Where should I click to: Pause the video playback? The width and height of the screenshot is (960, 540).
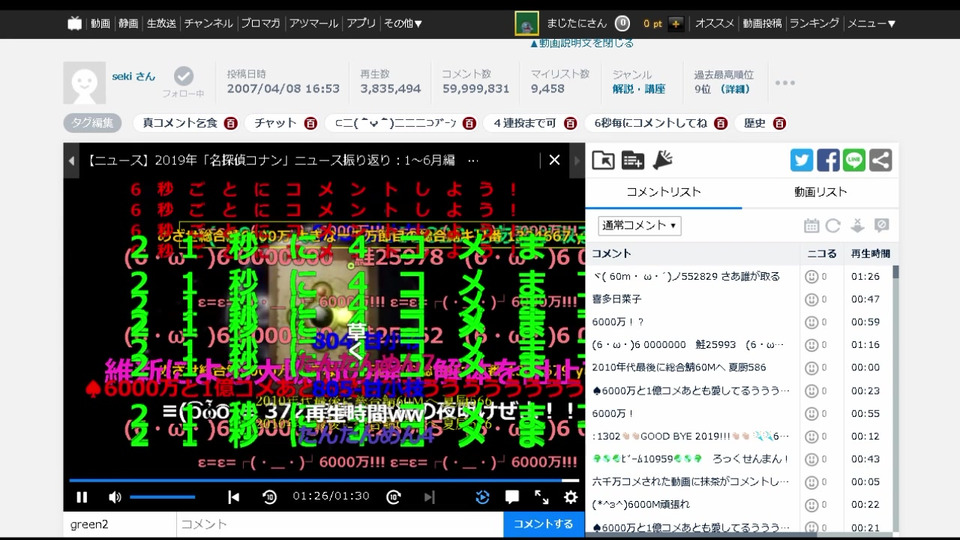[81, 497]
